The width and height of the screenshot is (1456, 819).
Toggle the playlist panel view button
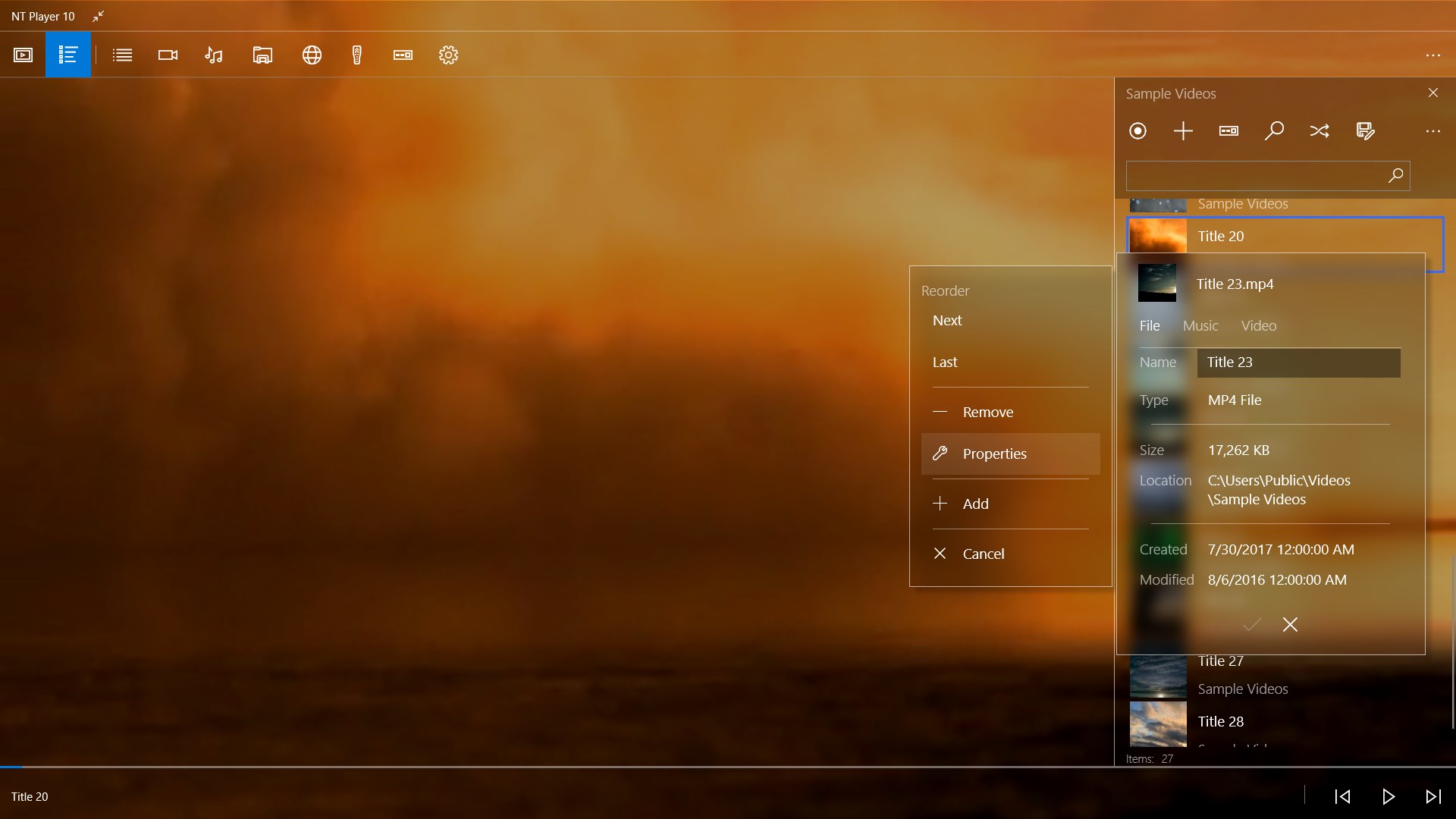[68, 55]
